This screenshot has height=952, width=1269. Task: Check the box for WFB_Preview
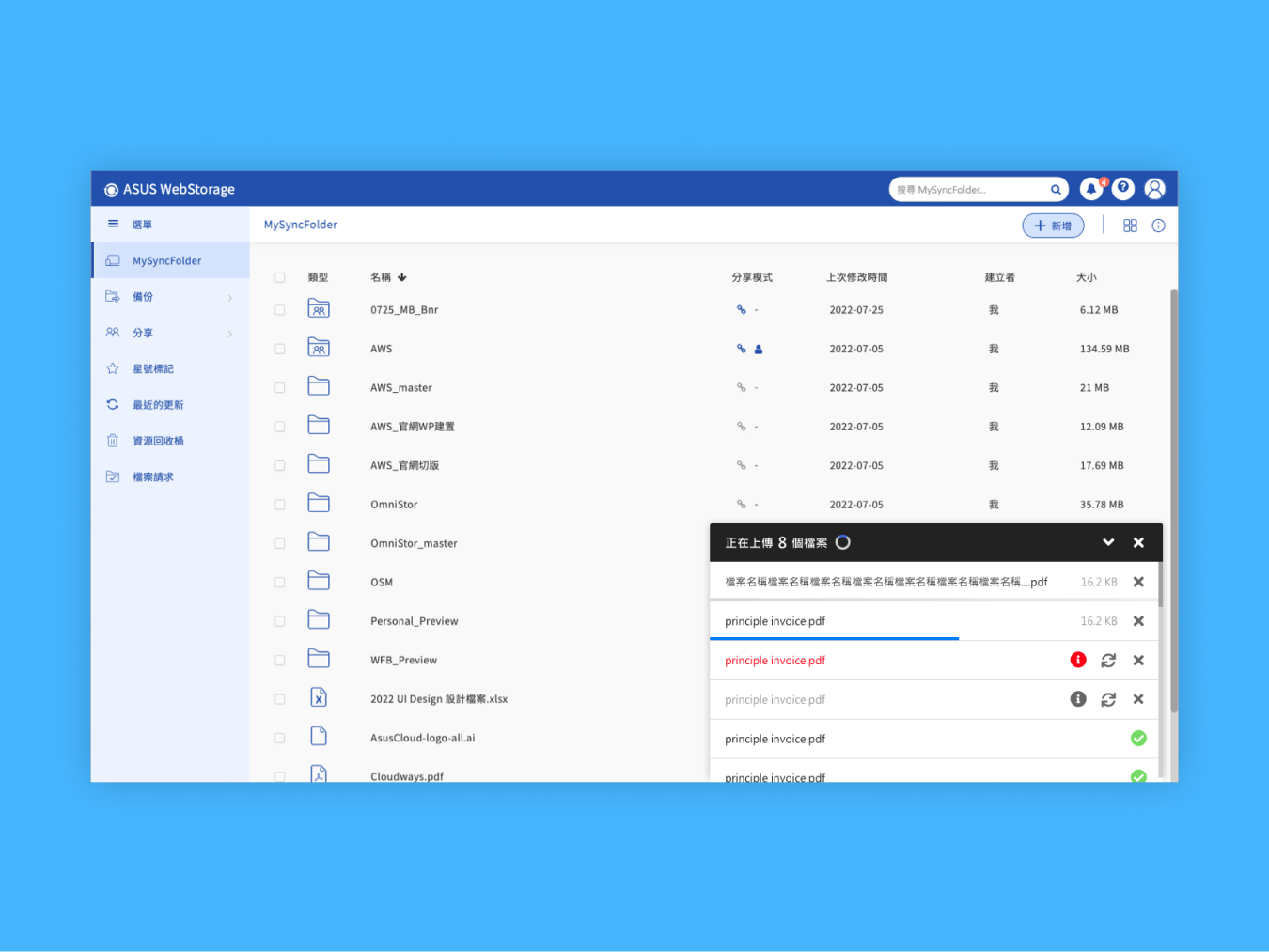tap(279, 660)
